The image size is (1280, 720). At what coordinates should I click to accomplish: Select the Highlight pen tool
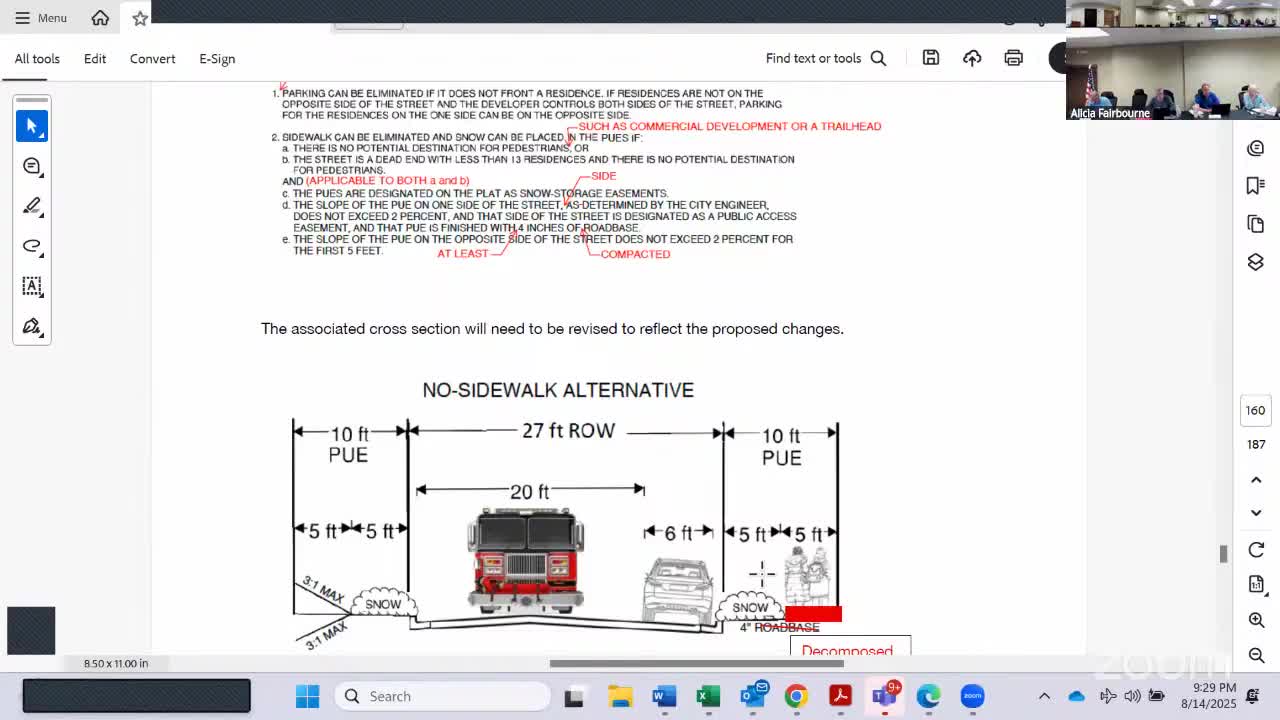tap(32, 206)
